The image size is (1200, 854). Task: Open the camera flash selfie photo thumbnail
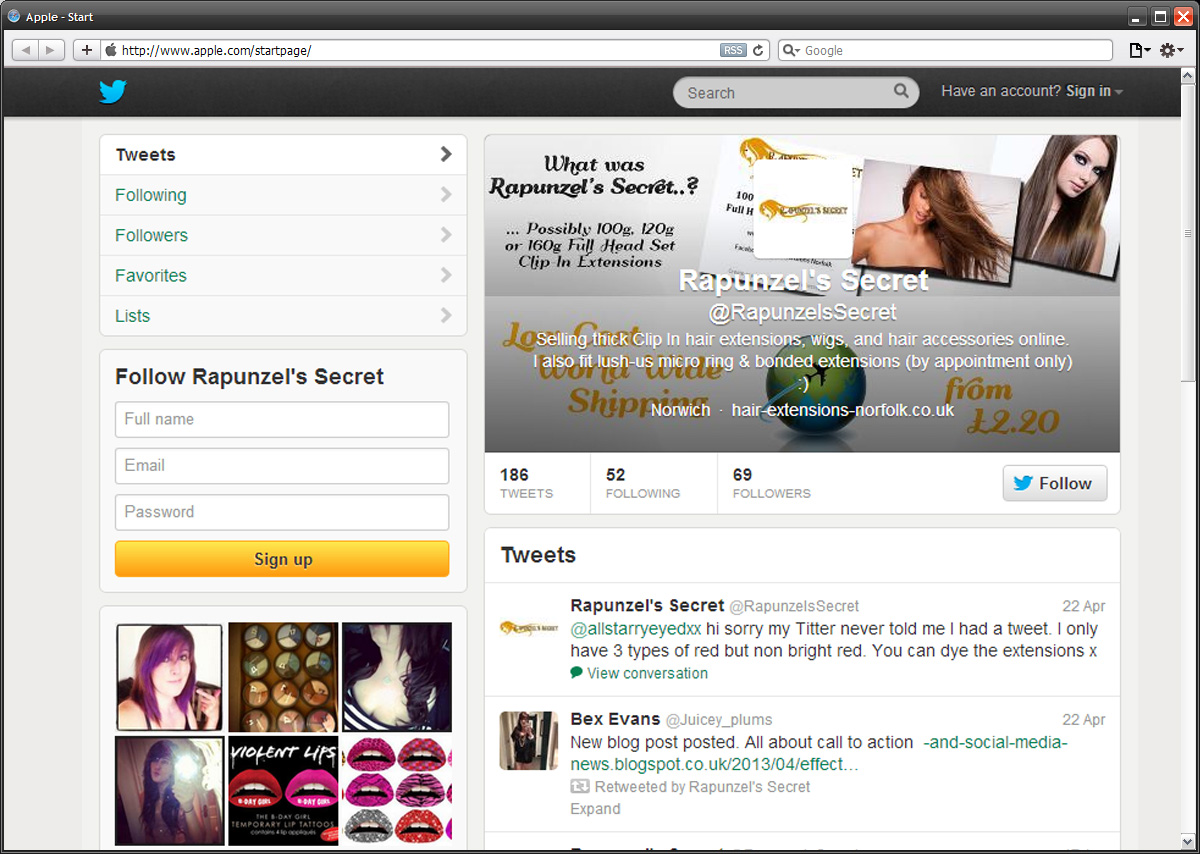click(x=169, y=790)
